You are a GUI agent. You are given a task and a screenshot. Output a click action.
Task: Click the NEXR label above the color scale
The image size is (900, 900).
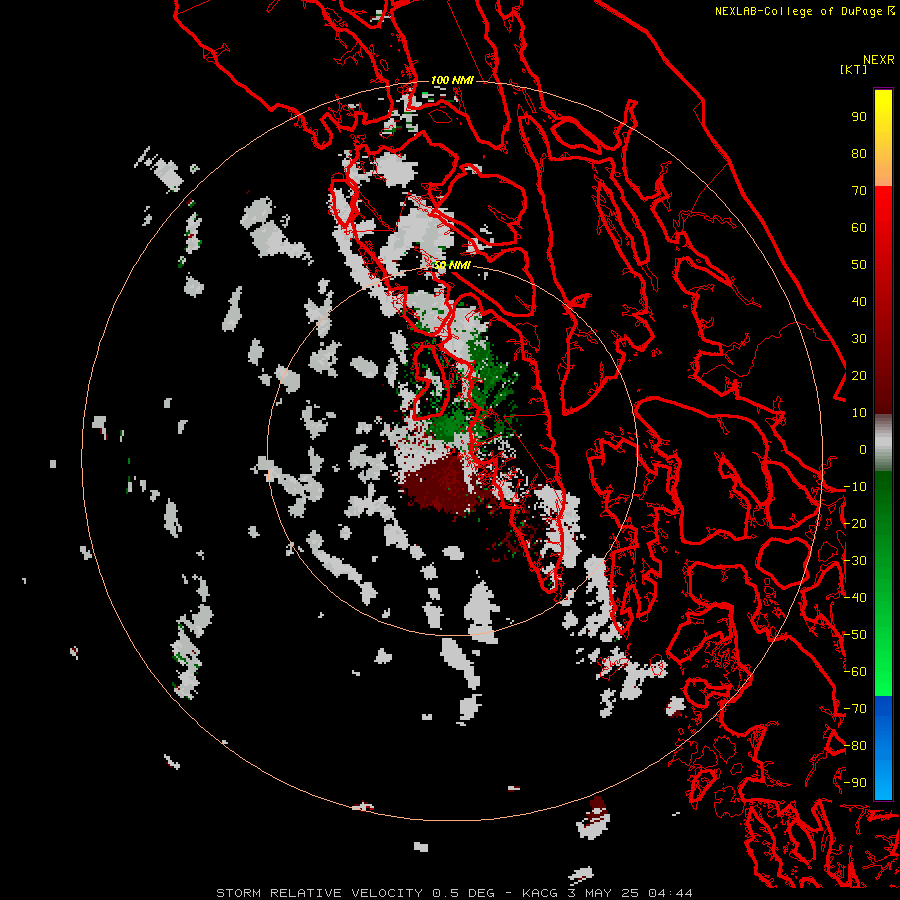(878, 60)
